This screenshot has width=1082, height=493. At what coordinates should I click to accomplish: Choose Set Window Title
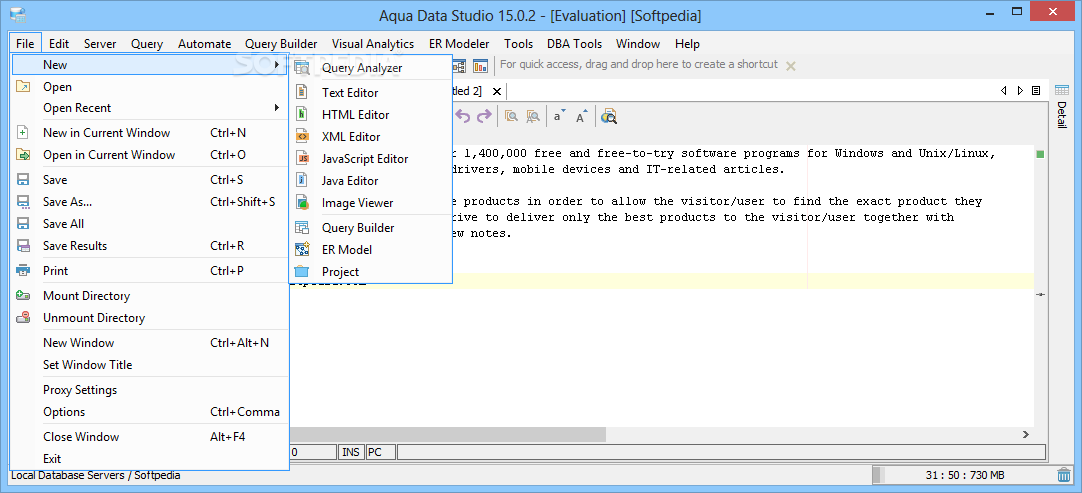coord(149,365)
